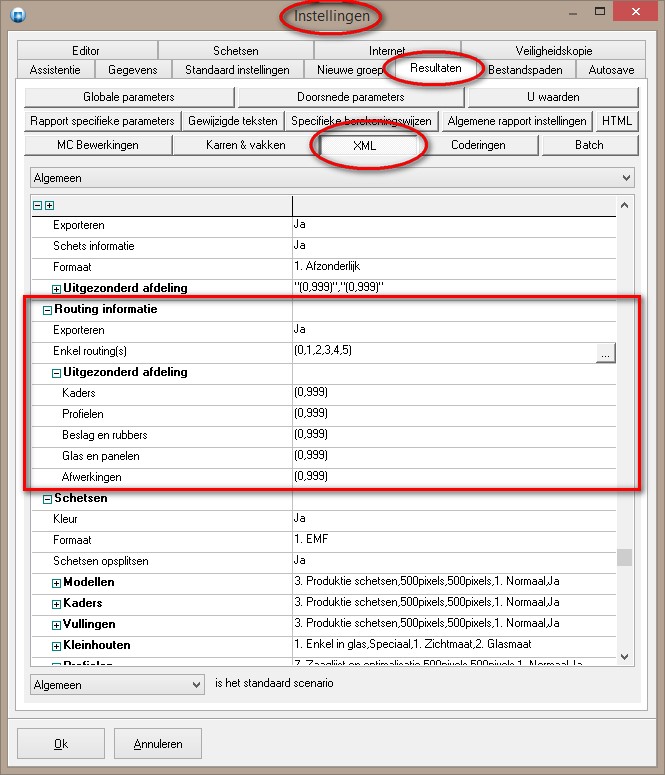The width and height of the screenshot is (665, 775).
Task: Expand the Kaders node under Schetsen
Action: [56, 604]
